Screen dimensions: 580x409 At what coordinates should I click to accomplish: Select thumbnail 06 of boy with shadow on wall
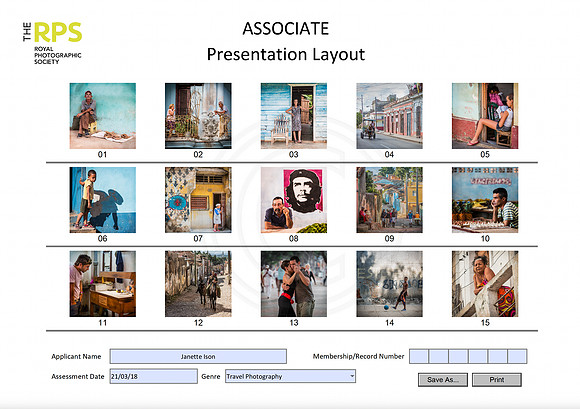(x=102, y=200)
